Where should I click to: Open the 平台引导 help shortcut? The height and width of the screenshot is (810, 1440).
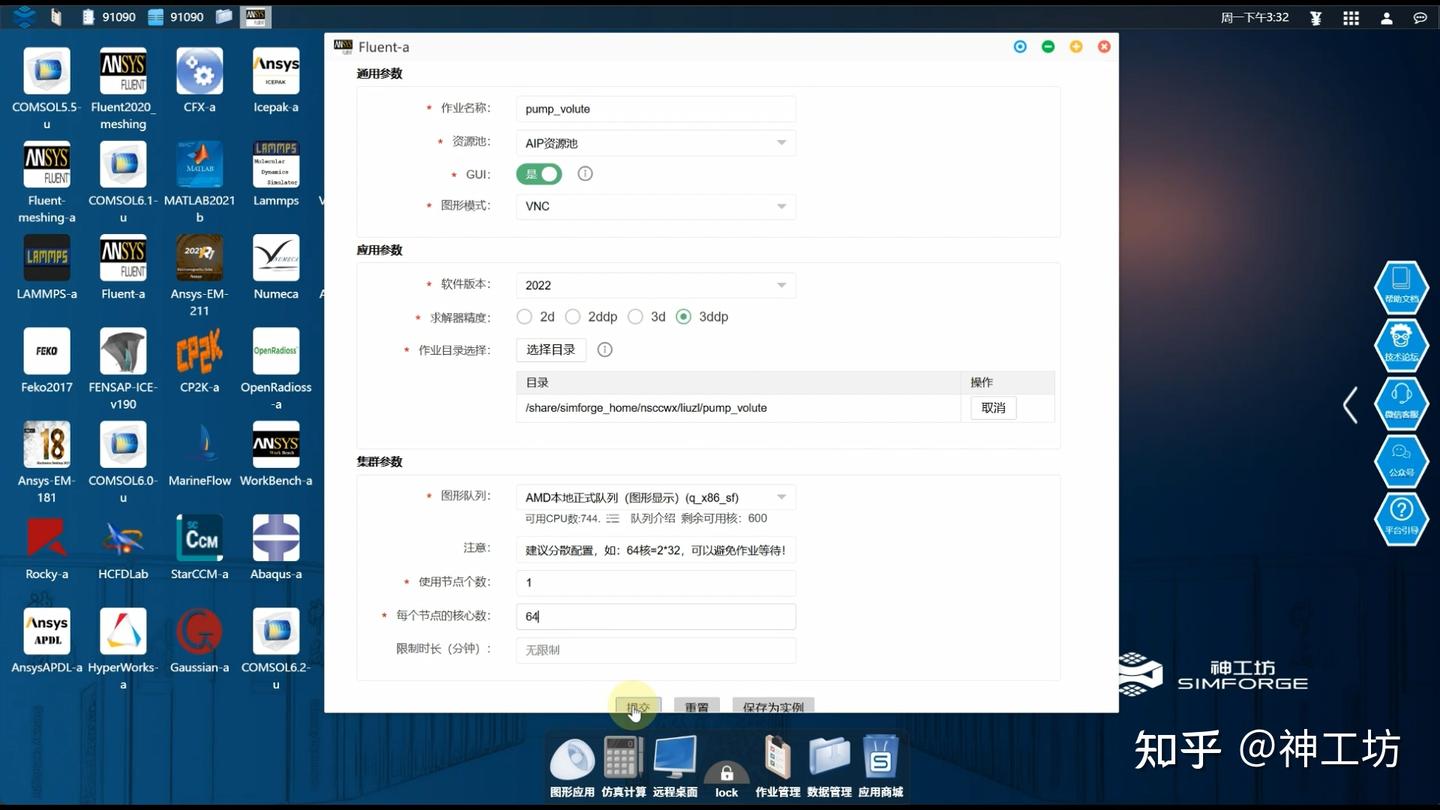[x=1401, y=519]
